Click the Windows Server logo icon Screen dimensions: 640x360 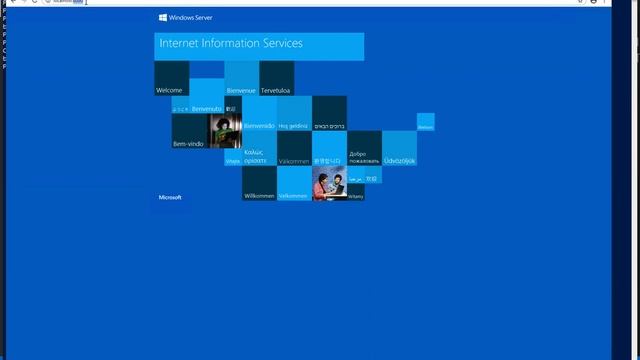coord(163,18)
